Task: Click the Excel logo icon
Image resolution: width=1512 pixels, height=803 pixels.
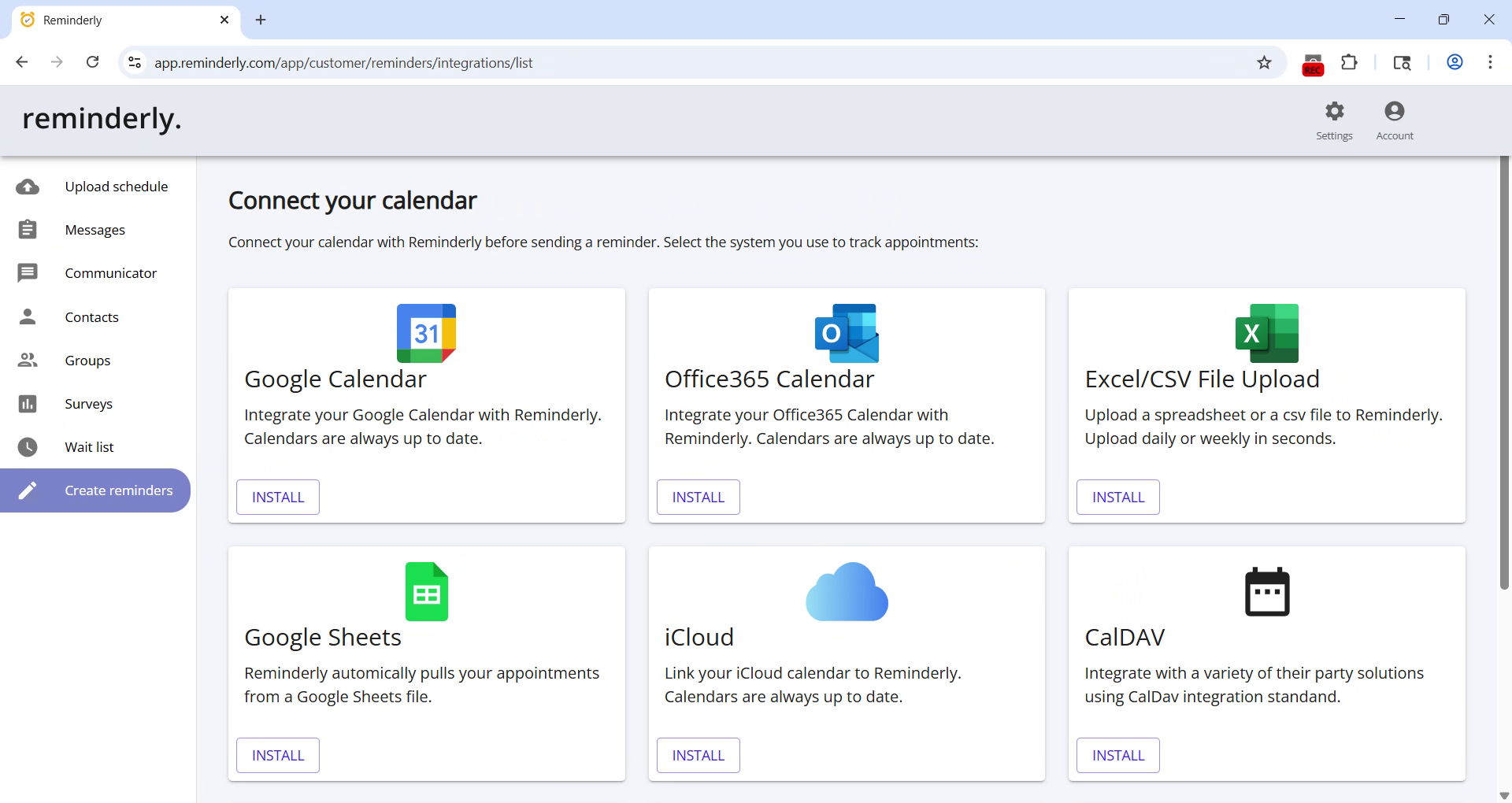Action: (x=1266, y=333)
